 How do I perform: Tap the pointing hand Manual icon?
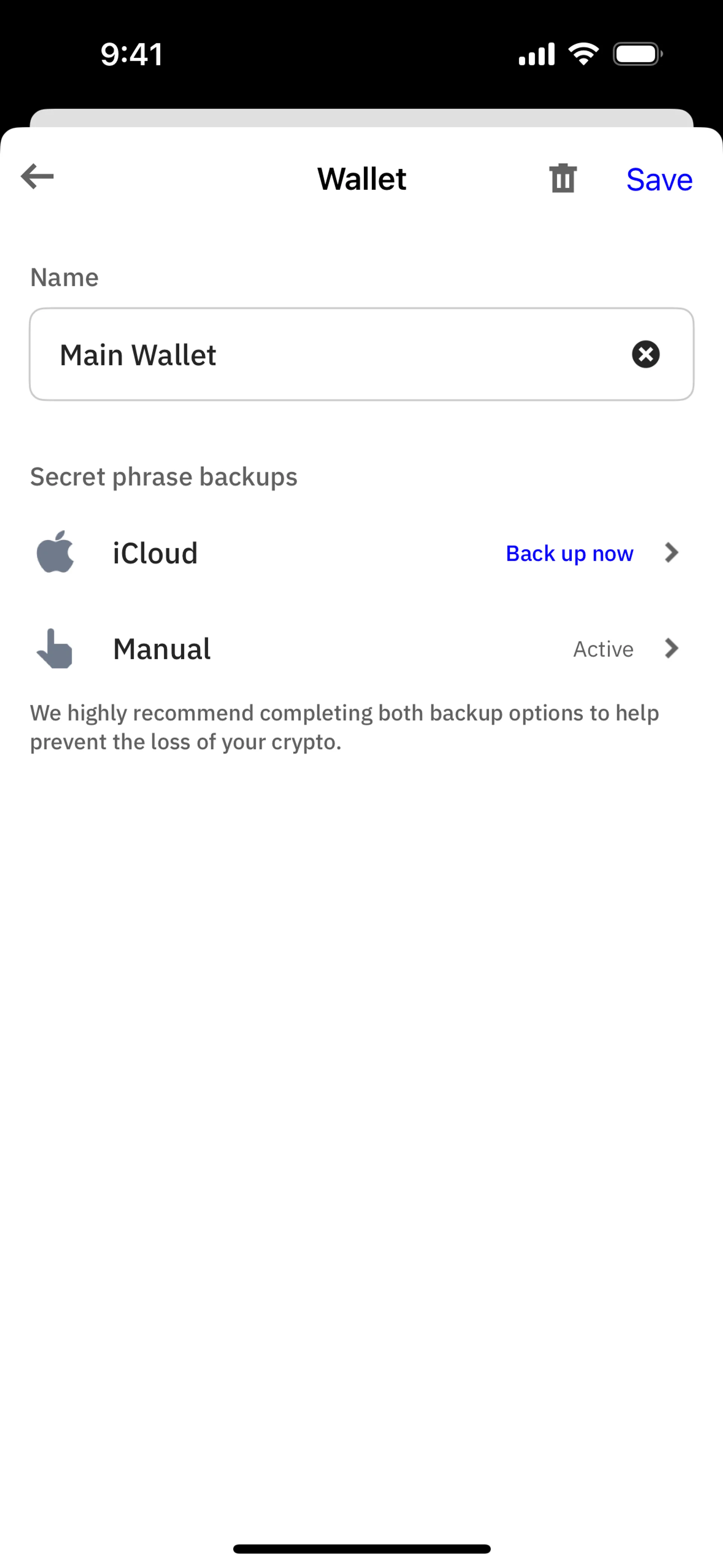click(x=55, y=649)
